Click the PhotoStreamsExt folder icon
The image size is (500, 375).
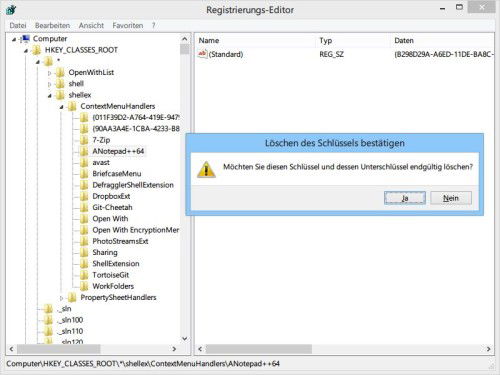coord(84,241)
